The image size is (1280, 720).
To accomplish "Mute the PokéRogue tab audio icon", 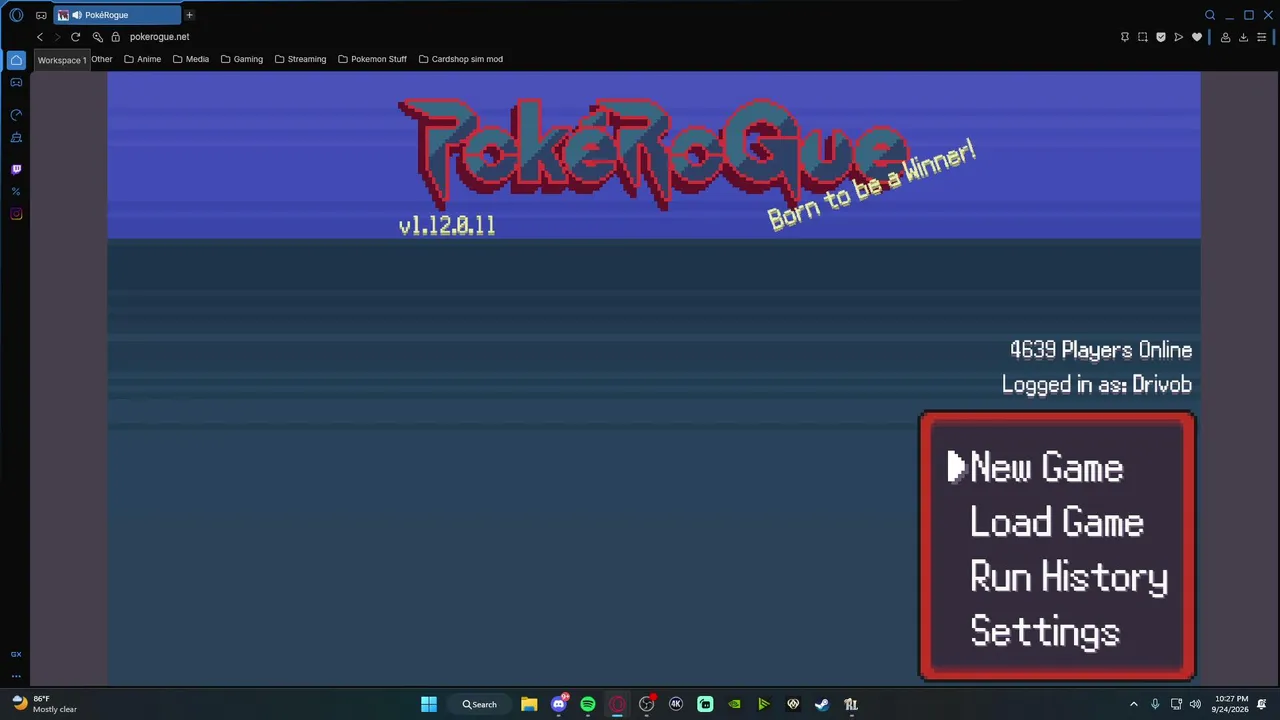I will point(77,15).
